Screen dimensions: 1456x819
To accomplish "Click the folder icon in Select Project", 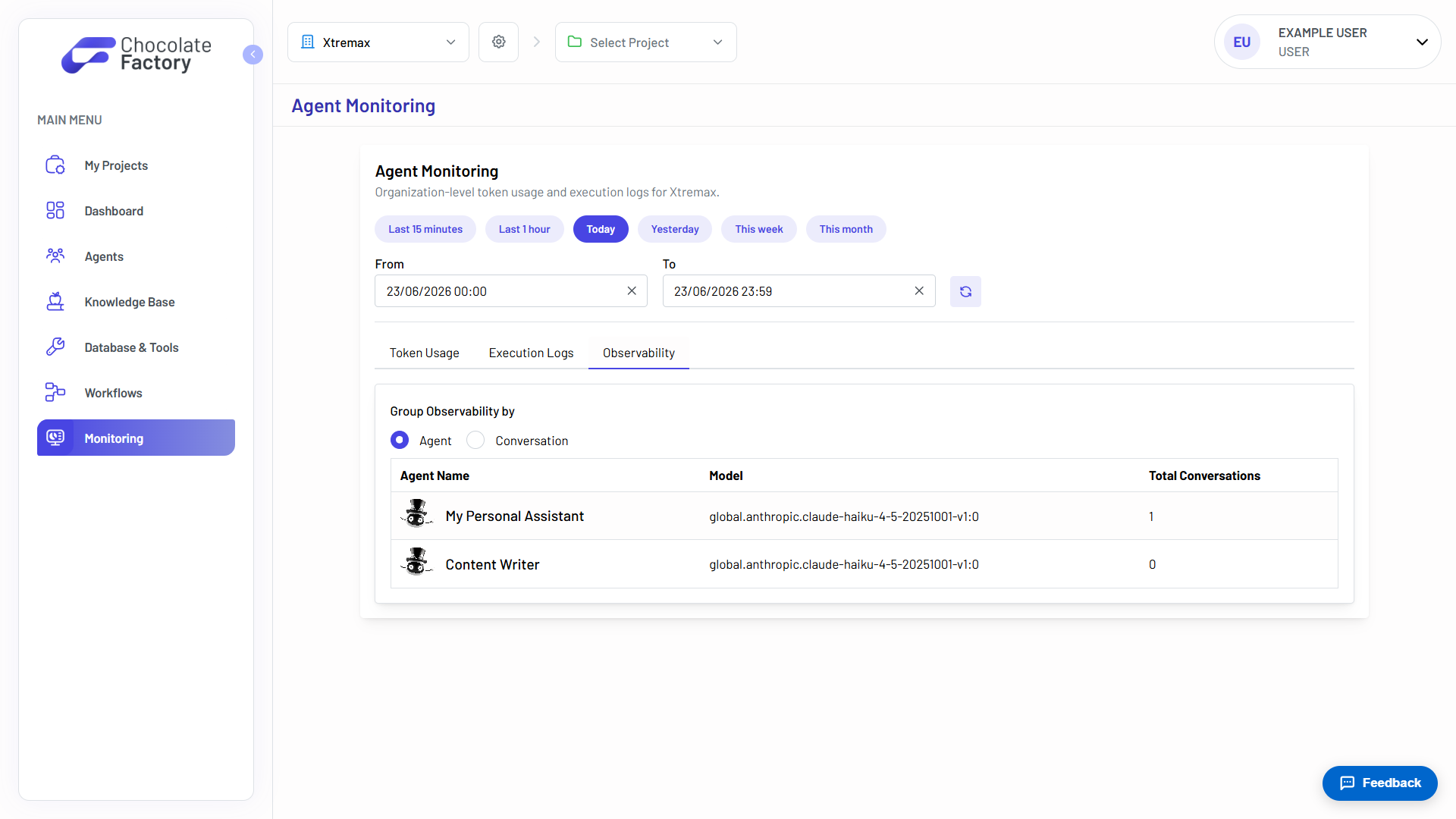I will click(575, 42).
